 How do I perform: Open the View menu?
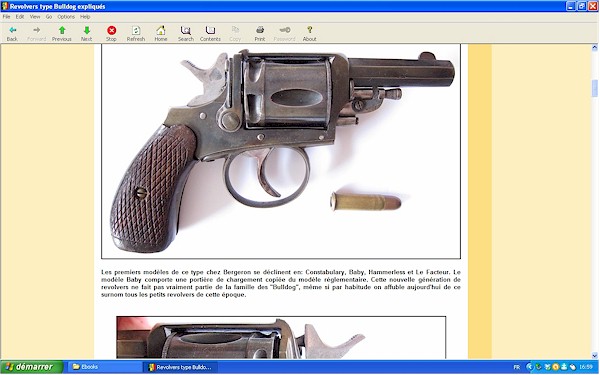pyautogui.click(x=35, y=17)
